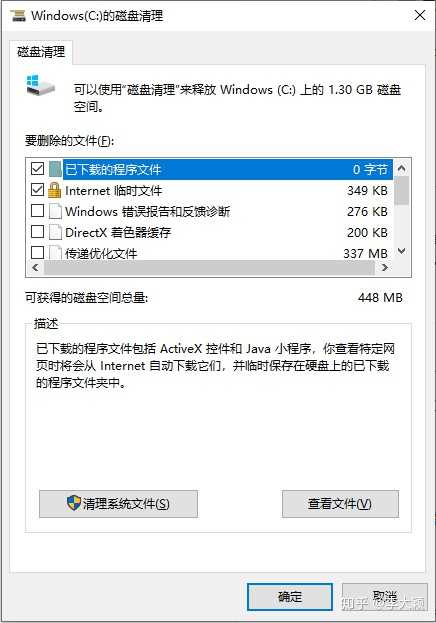
Task: Click the lock icon for Internet 临时文件
Action: tap(54, 190)
